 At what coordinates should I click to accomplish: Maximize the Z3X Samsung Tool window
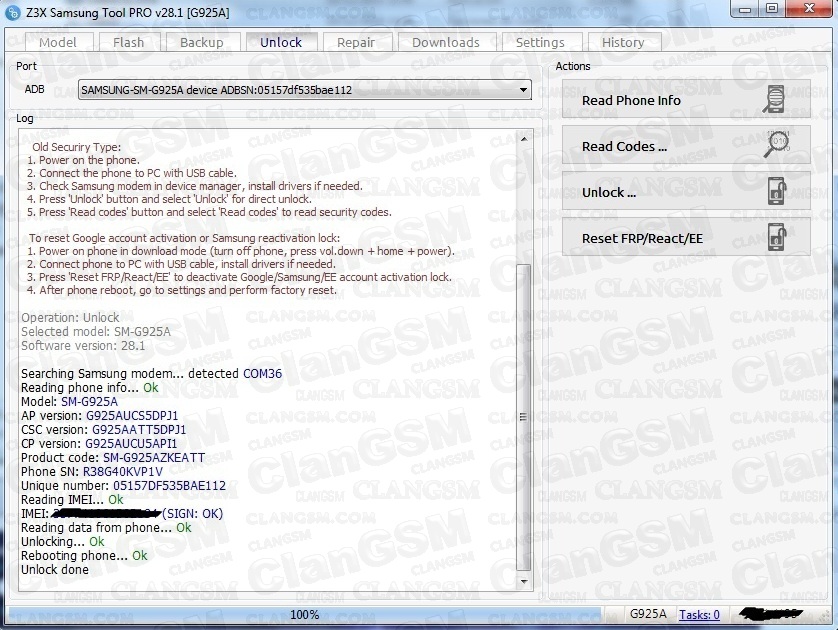[x=772, y=9]
